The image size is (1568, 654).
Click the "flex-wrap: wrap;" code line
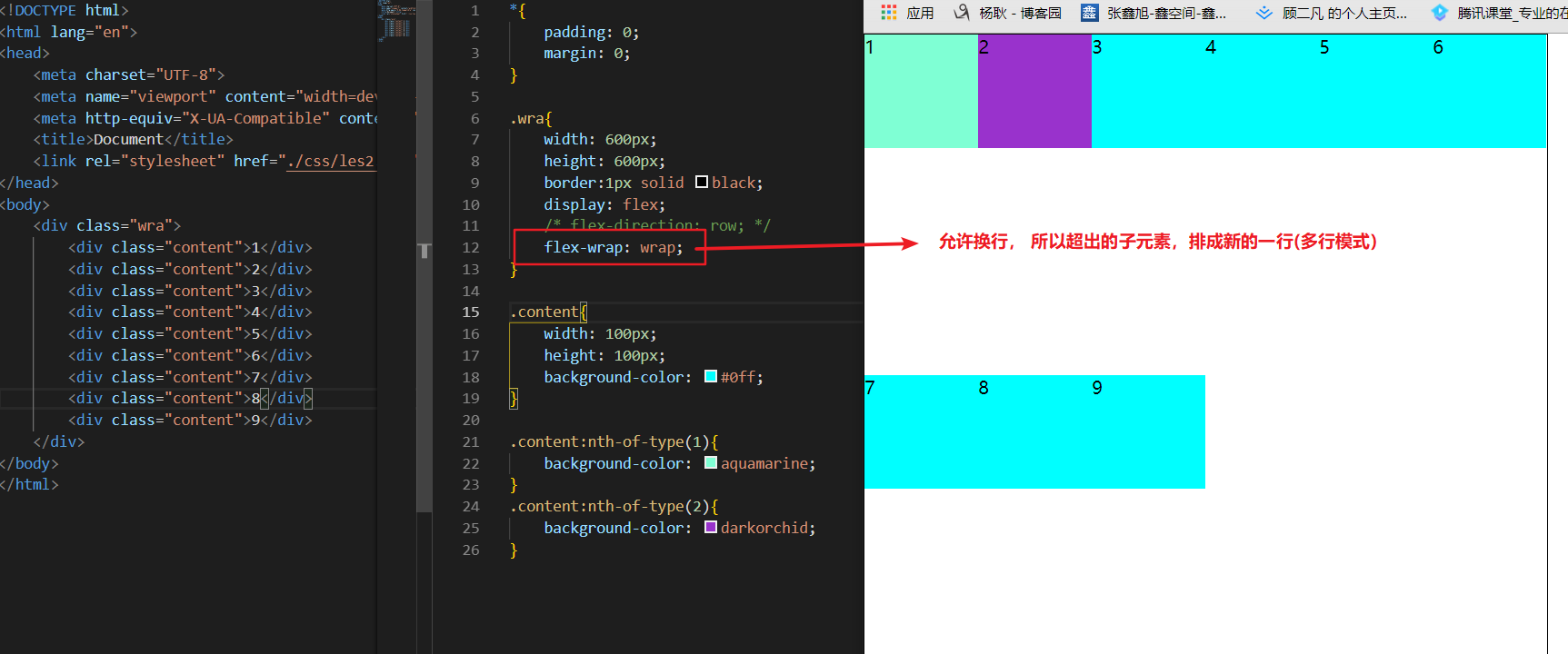(614, 247)
